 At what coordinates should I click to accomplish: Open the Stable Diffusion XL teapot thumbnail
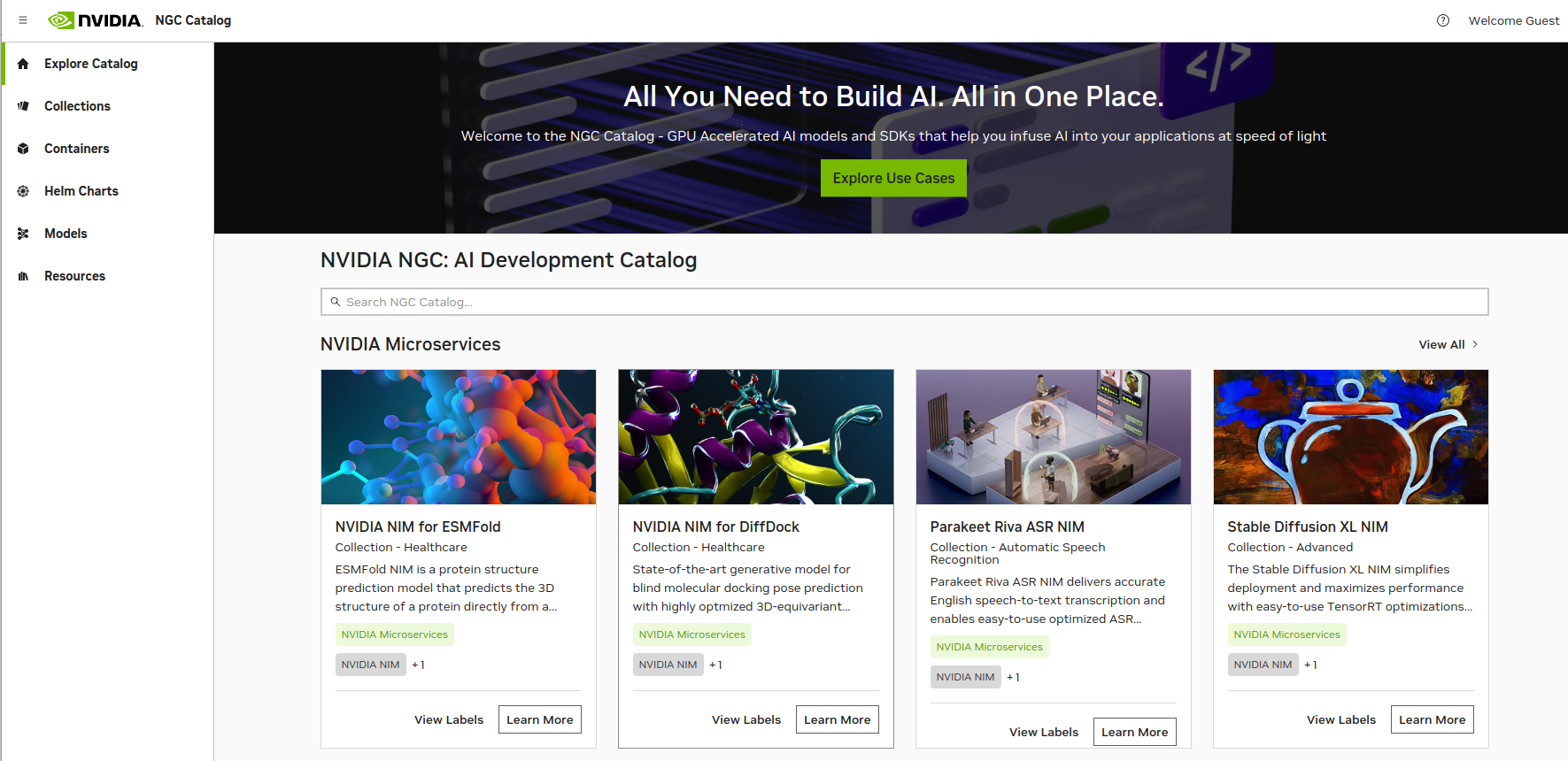coord(1350,437)
